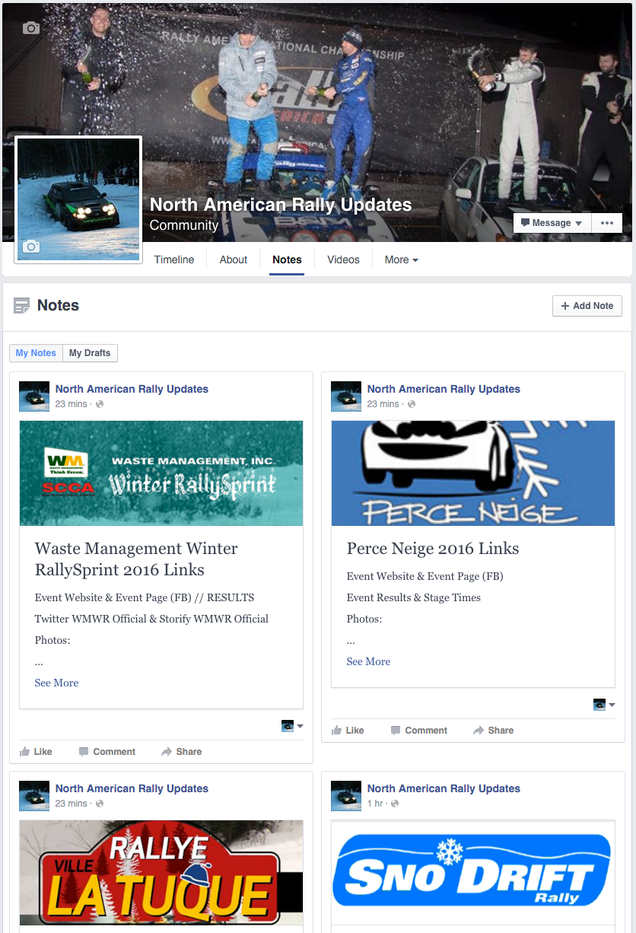The width and height of the screenshot is (636, 933).
Task: Open Perce Neige 2016 Links title
Action: [433, 549]
